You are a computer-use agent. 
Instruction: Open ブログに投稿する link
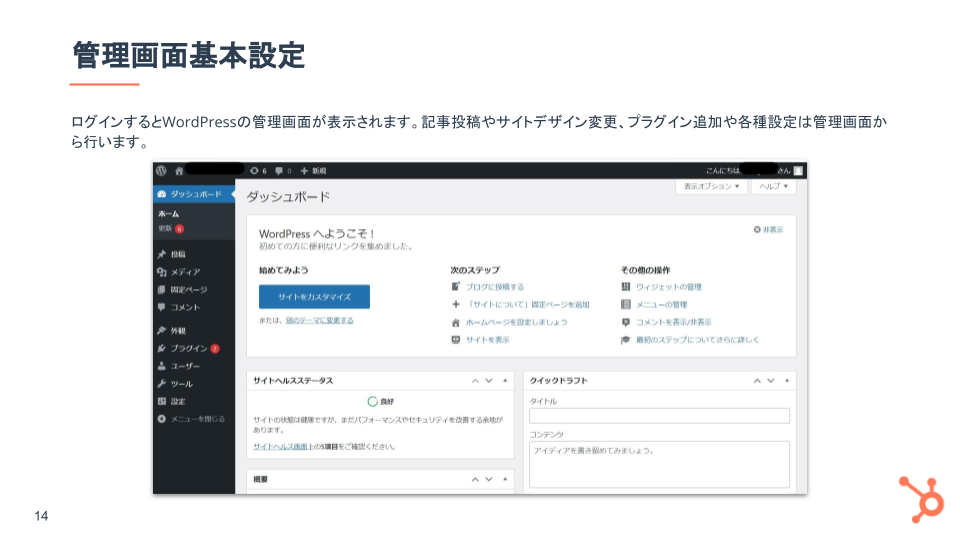[495, 287]
